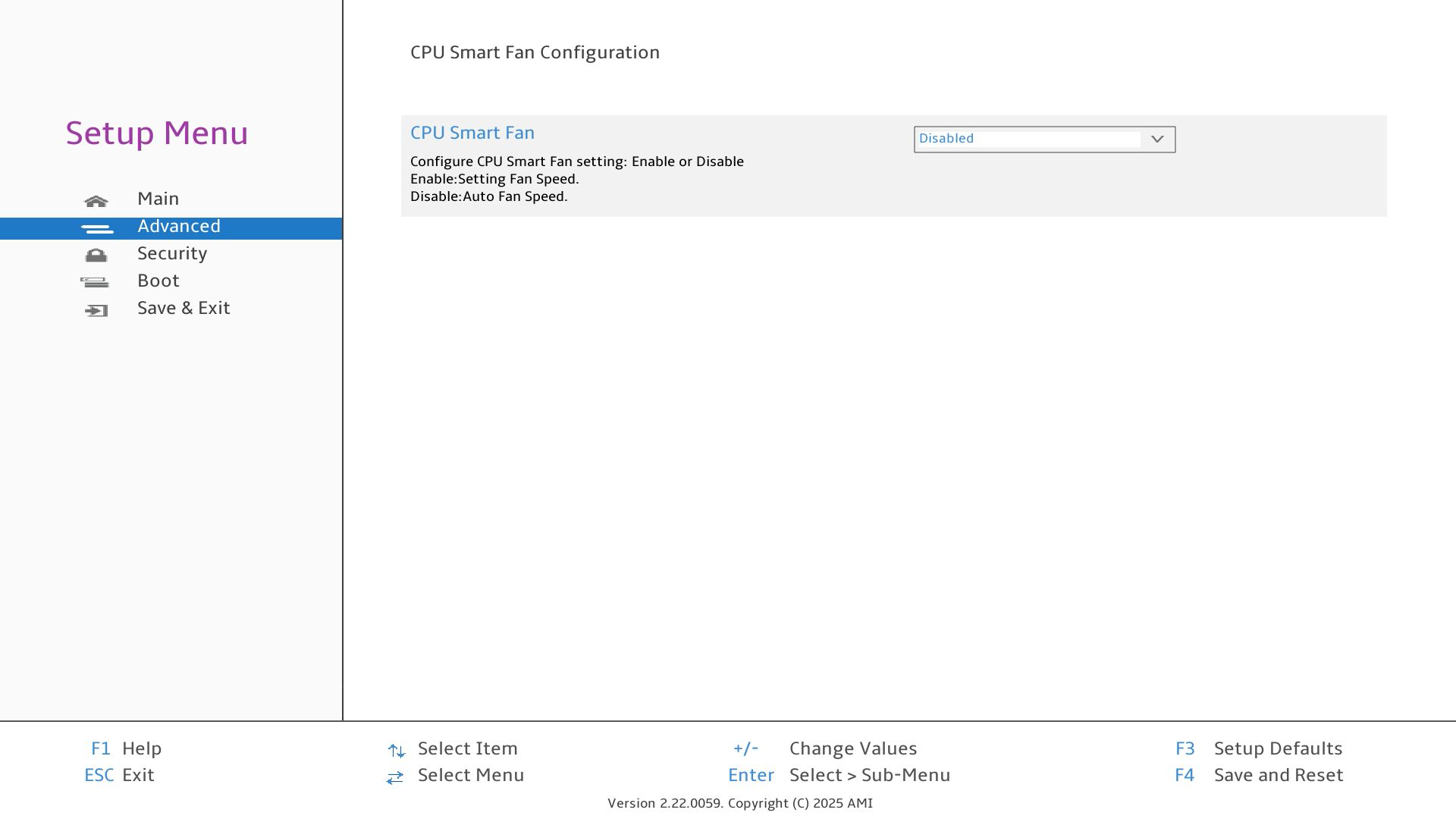Click the house icon beside Main
1456x819 pixels.
tap(96, 201)
